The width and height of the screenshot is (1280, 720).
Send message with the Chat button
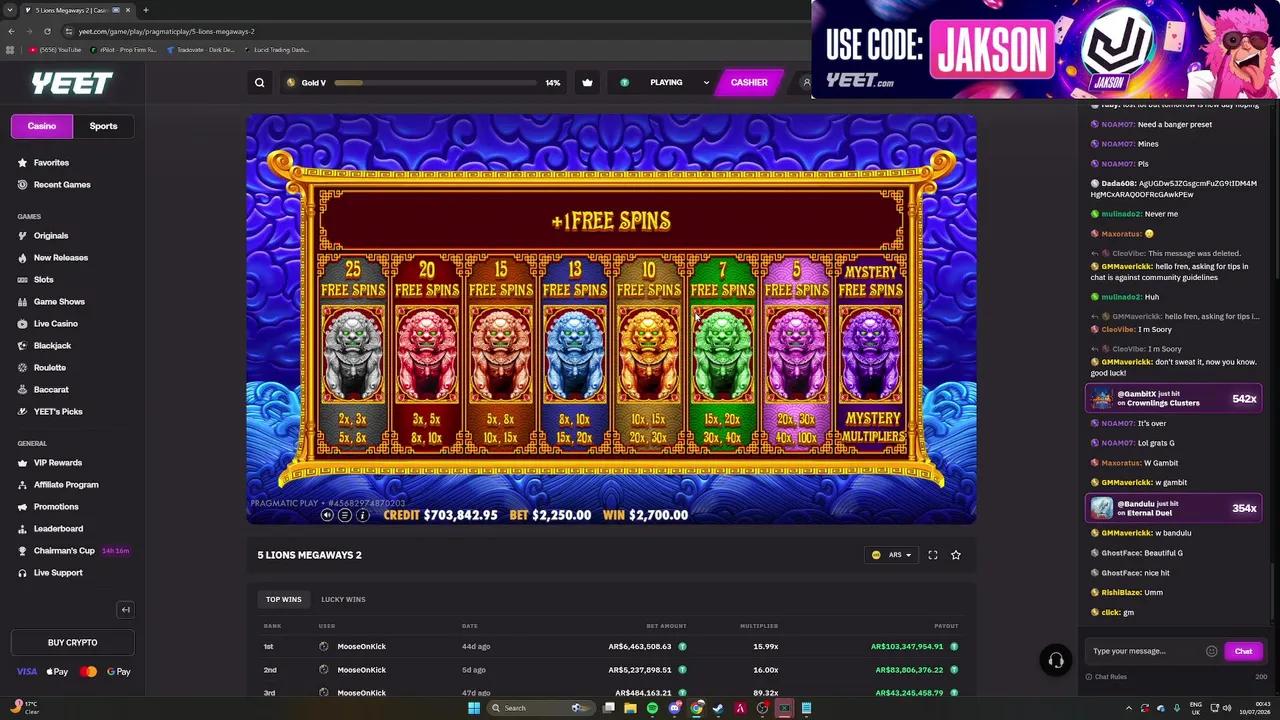point(1243,651)
